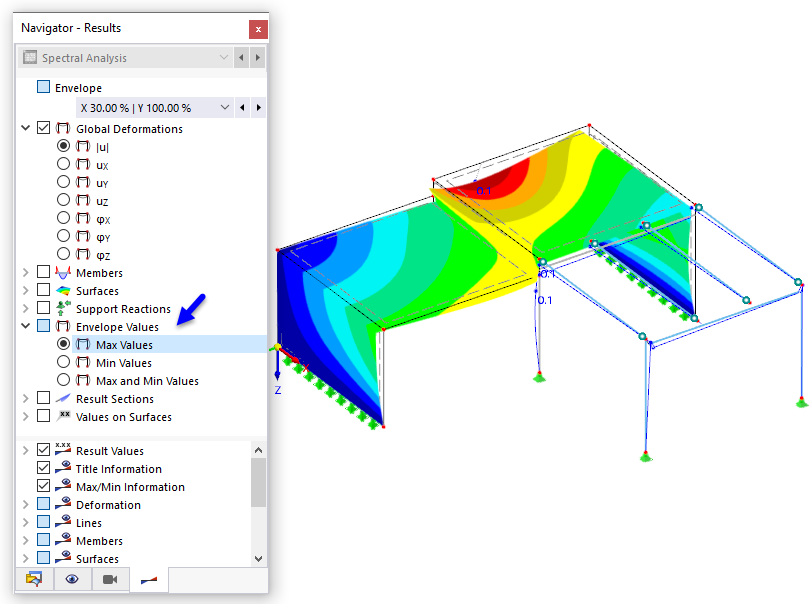Click the Title Information eye icon
811x604 pixels.
click(63, 467)
